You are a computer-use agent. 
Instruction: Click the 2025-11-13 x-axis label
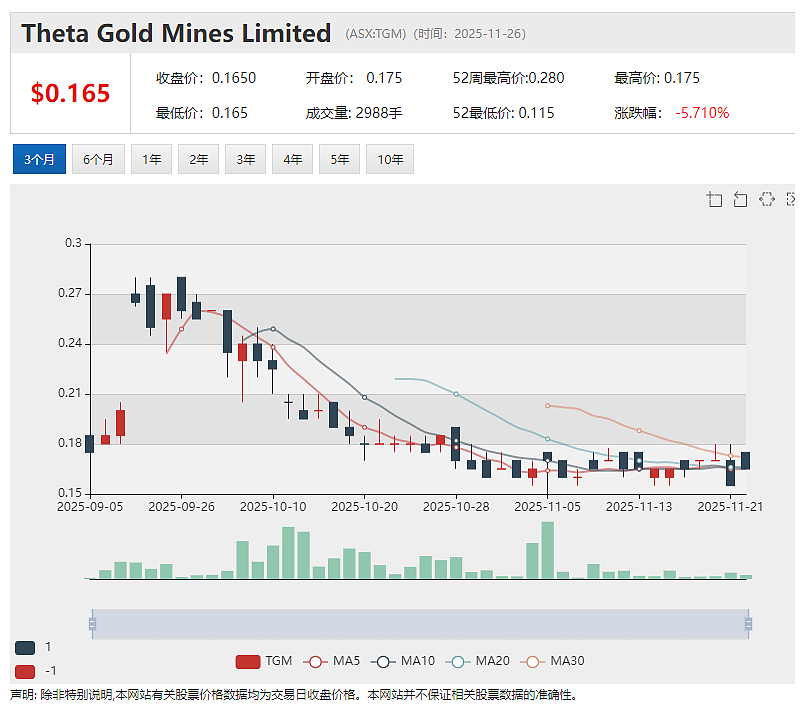tap(639, 507)
